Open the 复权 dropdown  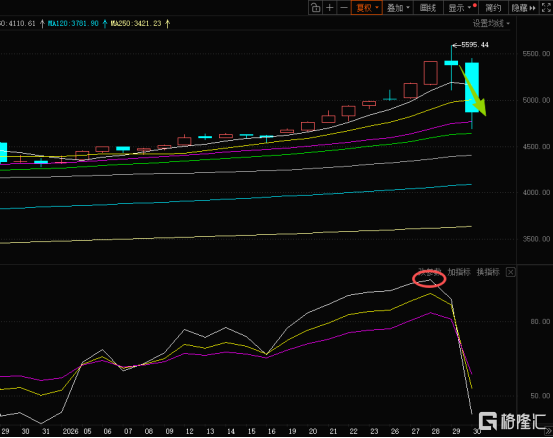pyautogui.click(x=367, y=7)
